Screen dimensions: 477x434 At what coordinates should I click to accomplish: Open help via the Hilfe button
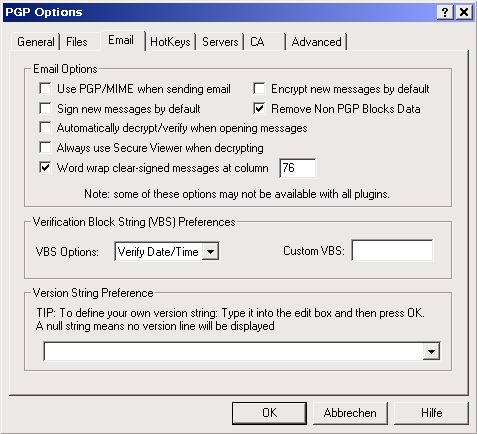coord(431,413)
